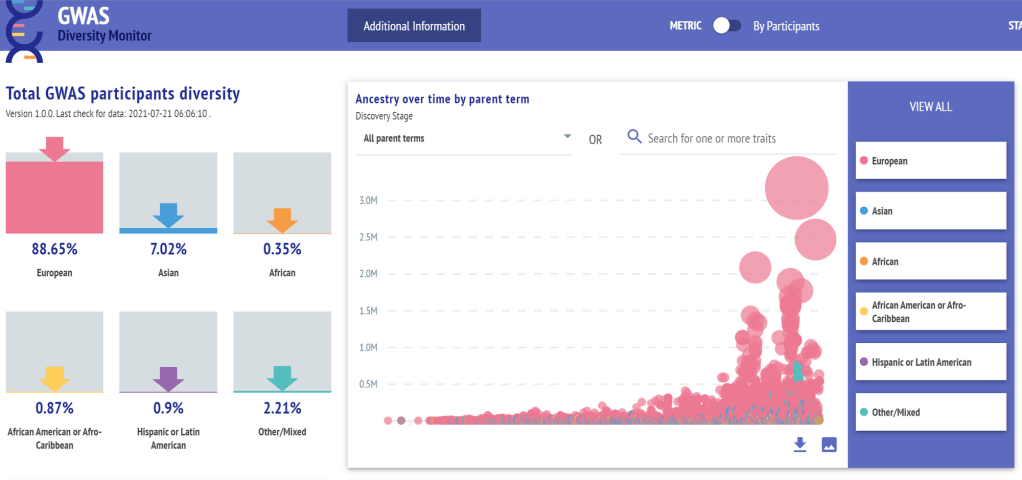
Task: Click the purple Hispanic or Latin American arrow
Action: click(x=168, y=379)
